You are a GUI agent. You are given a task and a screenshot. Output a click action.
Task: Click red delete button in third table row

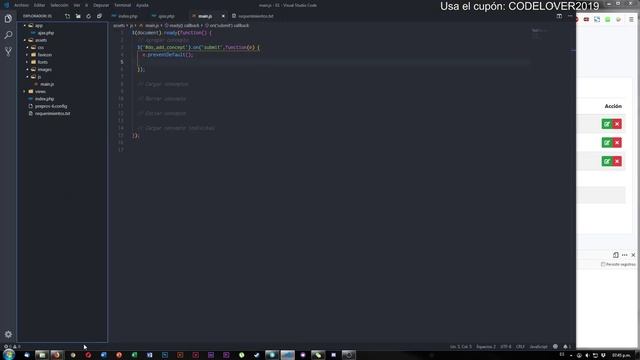617,161
